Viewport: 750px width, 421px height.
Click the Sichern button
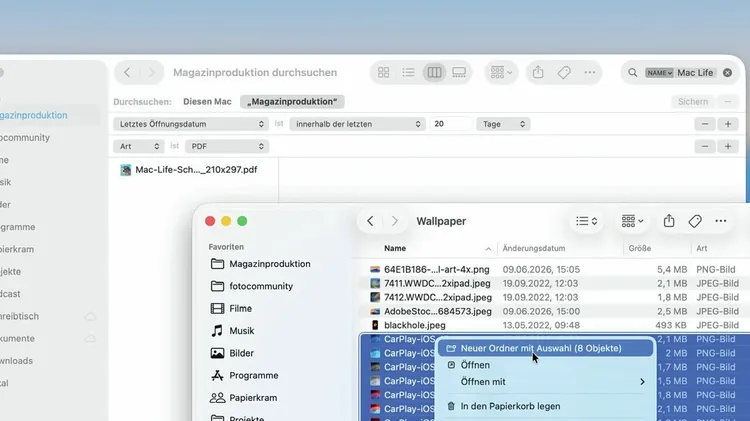pyautogui.click(x=693, y=101)
